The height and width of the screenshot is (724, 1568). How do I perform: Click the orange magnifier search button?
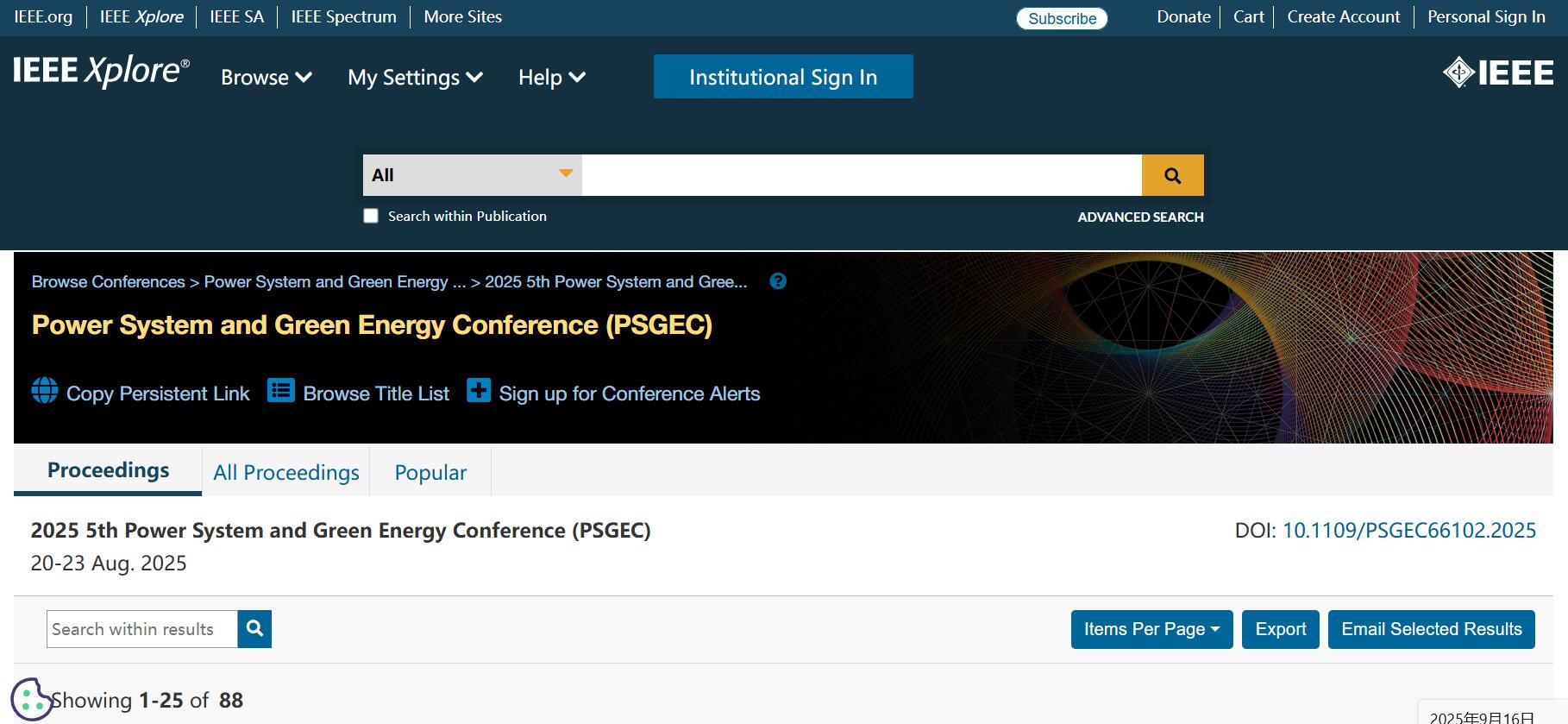[x=1172, y=175]
